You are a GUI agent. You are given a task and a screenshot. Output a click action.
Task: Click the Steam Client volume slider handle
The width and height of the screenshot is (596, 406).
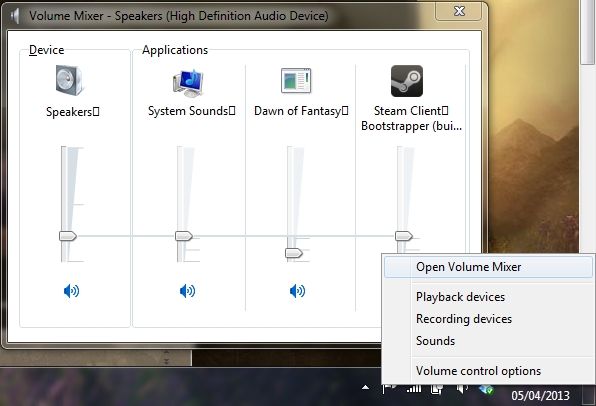(404, 236)
